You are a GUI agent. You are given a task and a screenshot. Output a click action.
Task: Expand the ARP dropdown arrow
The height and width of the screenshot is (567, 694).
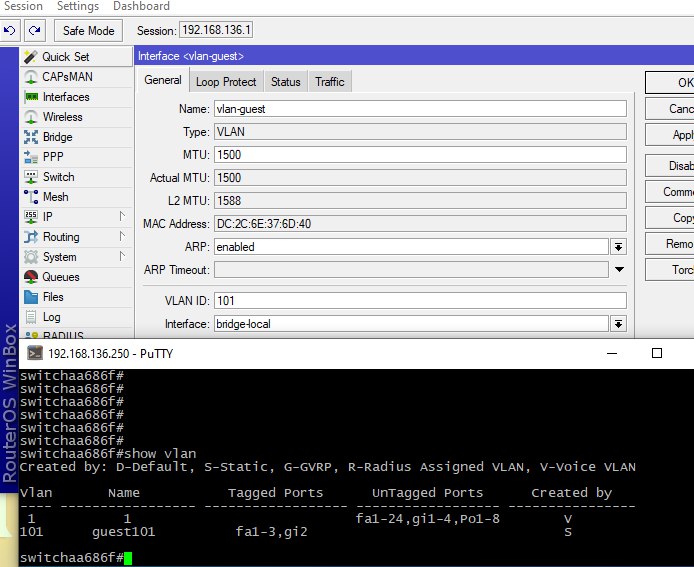[618, 247]
